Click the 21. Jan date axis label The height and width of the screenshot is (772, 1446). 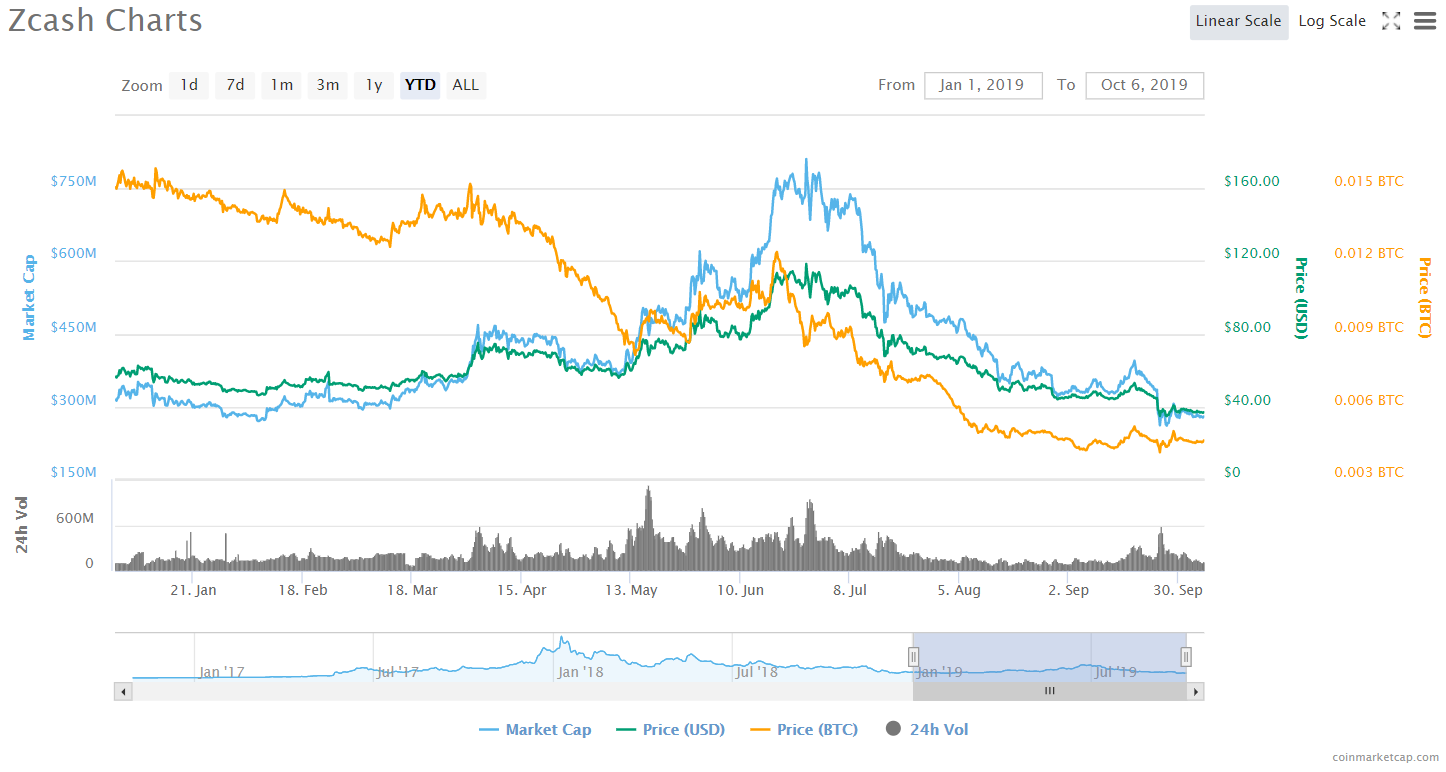pyautogui.click(x=193, y=590)
